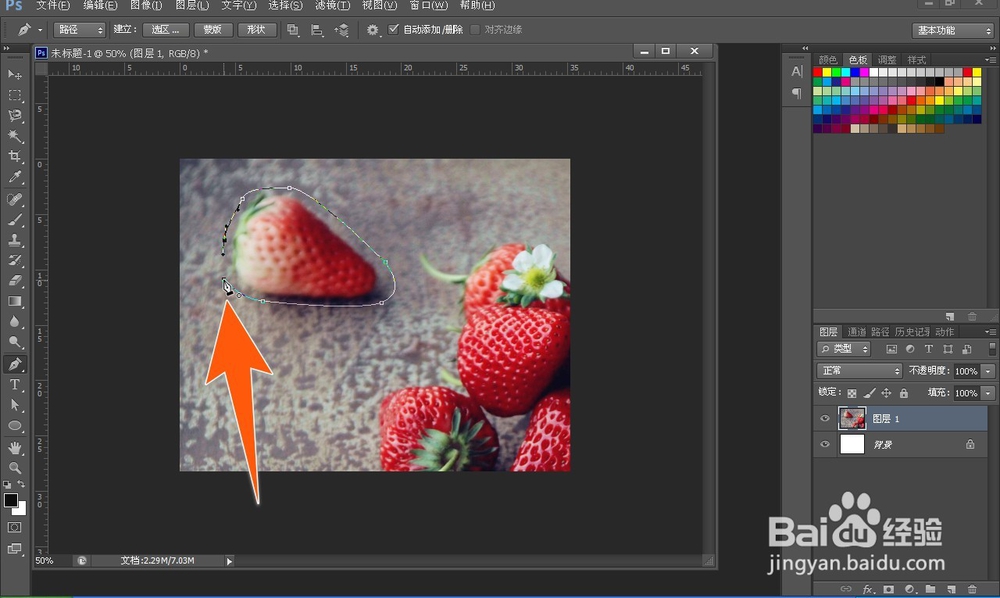Select the Rectangular Marquee tool
Viewport: 1000px width, 598px height.
tap(15, 96)
